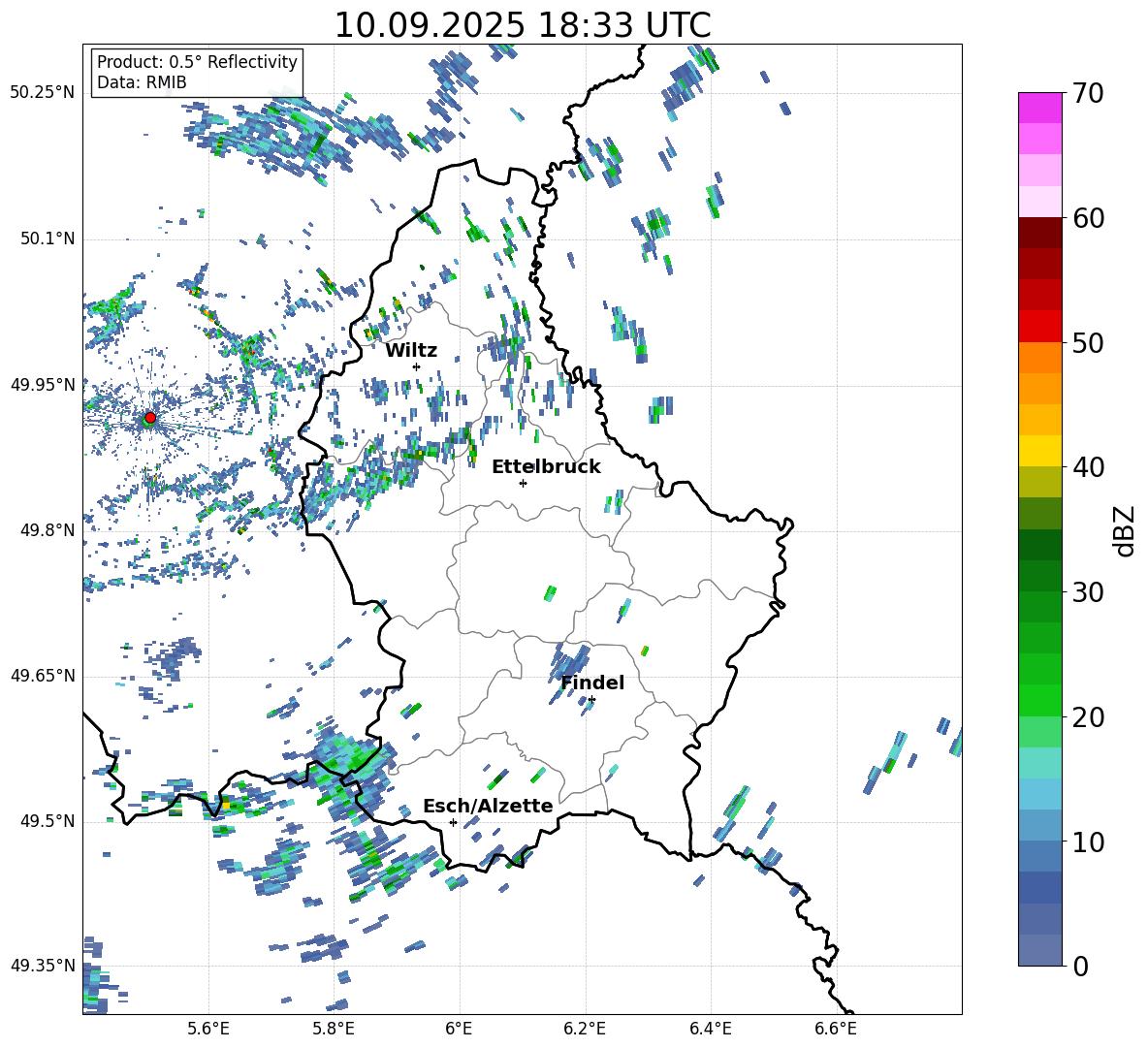Click the Ettelbruck city label
Viewport: 1148px width, 1048px height.
point(546,467)
